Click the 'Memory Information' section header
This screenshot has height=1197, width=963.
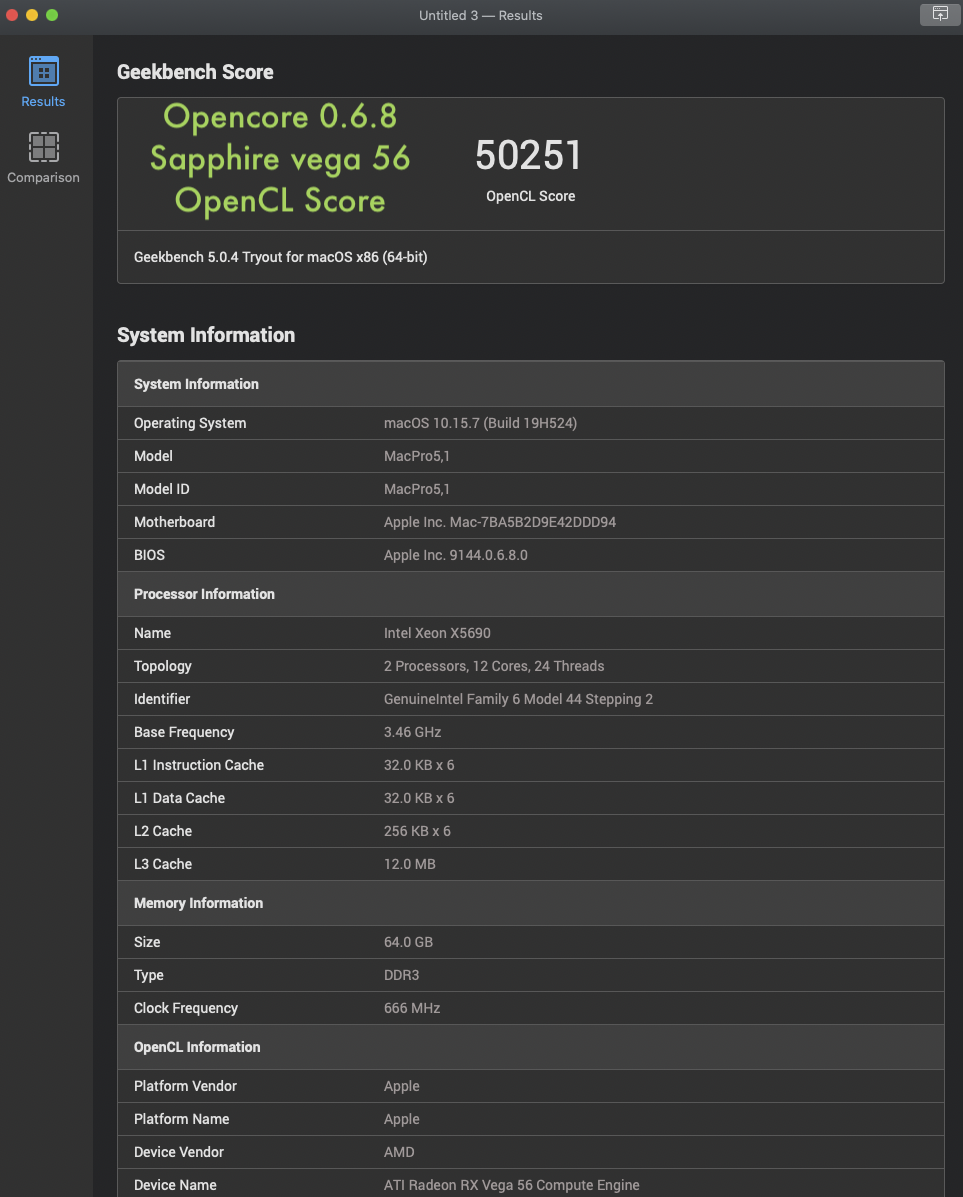coord(199,903)
